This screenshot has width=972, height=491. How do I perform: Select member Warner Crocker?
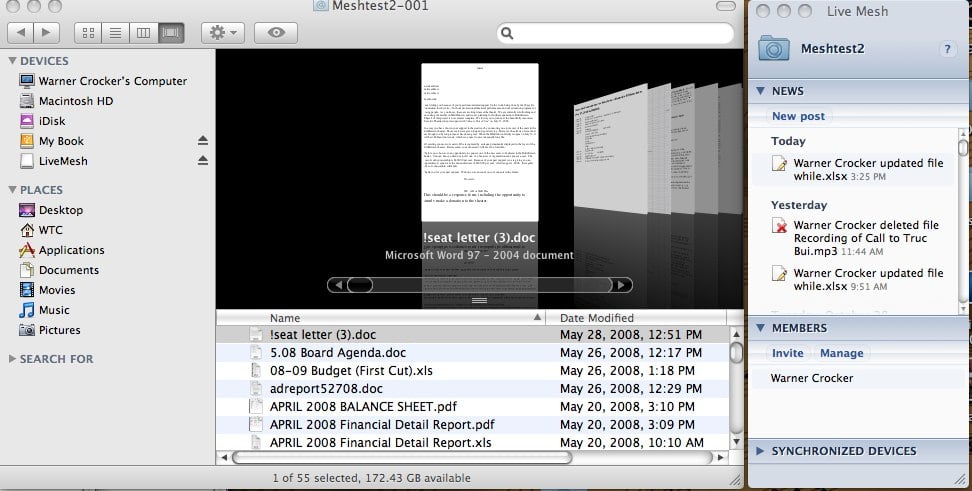(x=811, y=378)
